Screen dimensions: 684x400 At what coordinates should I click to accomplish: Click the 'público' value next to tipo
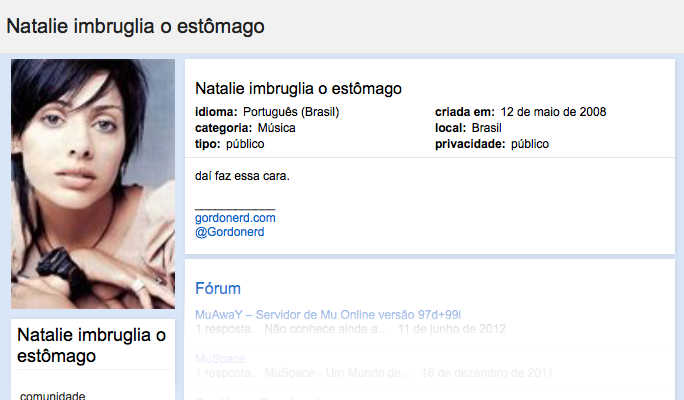click(245, 144)
